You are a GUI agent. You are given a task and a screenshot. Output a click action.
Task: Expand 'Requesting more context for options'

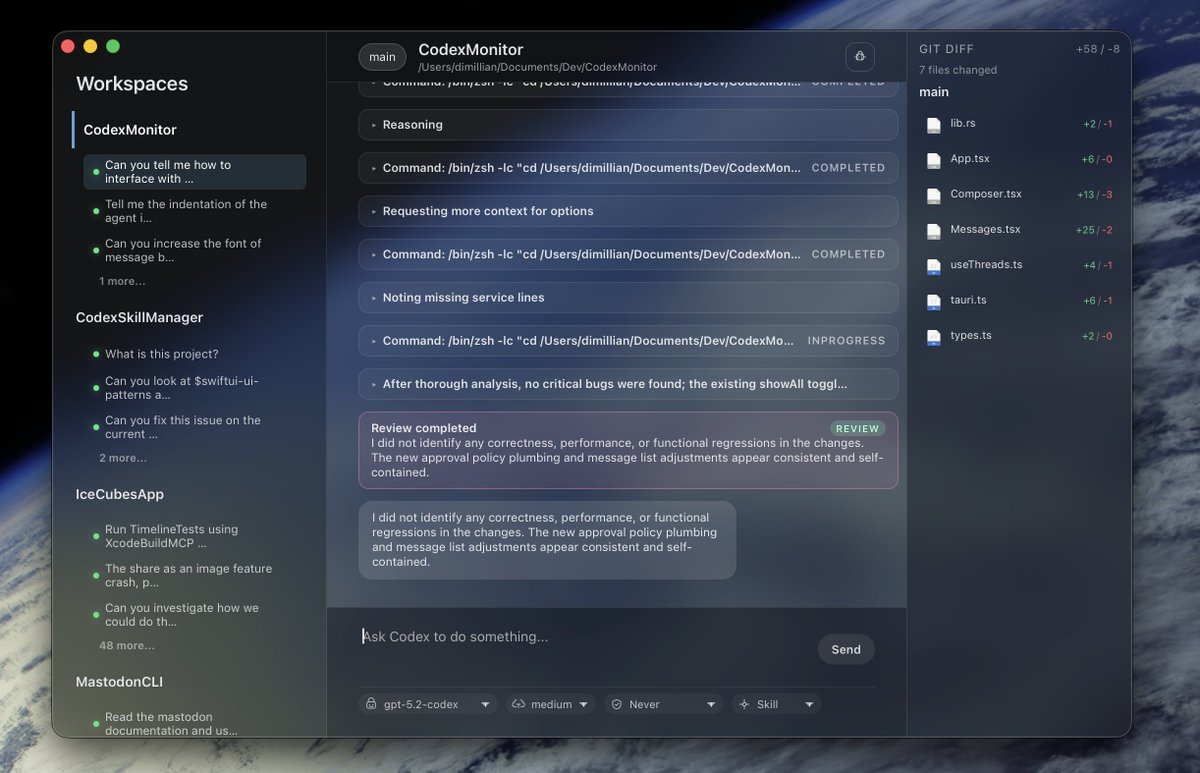[628, 211]
